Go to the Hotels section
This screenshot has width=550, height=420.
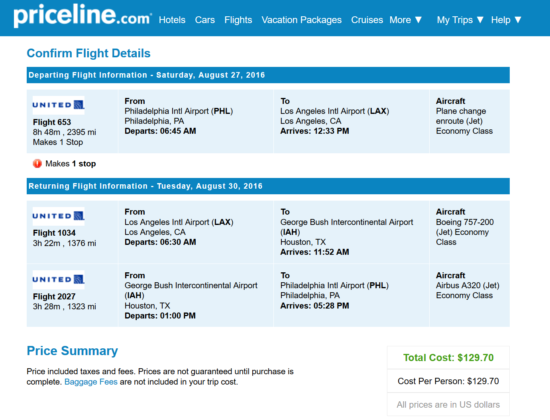point(172,20)
